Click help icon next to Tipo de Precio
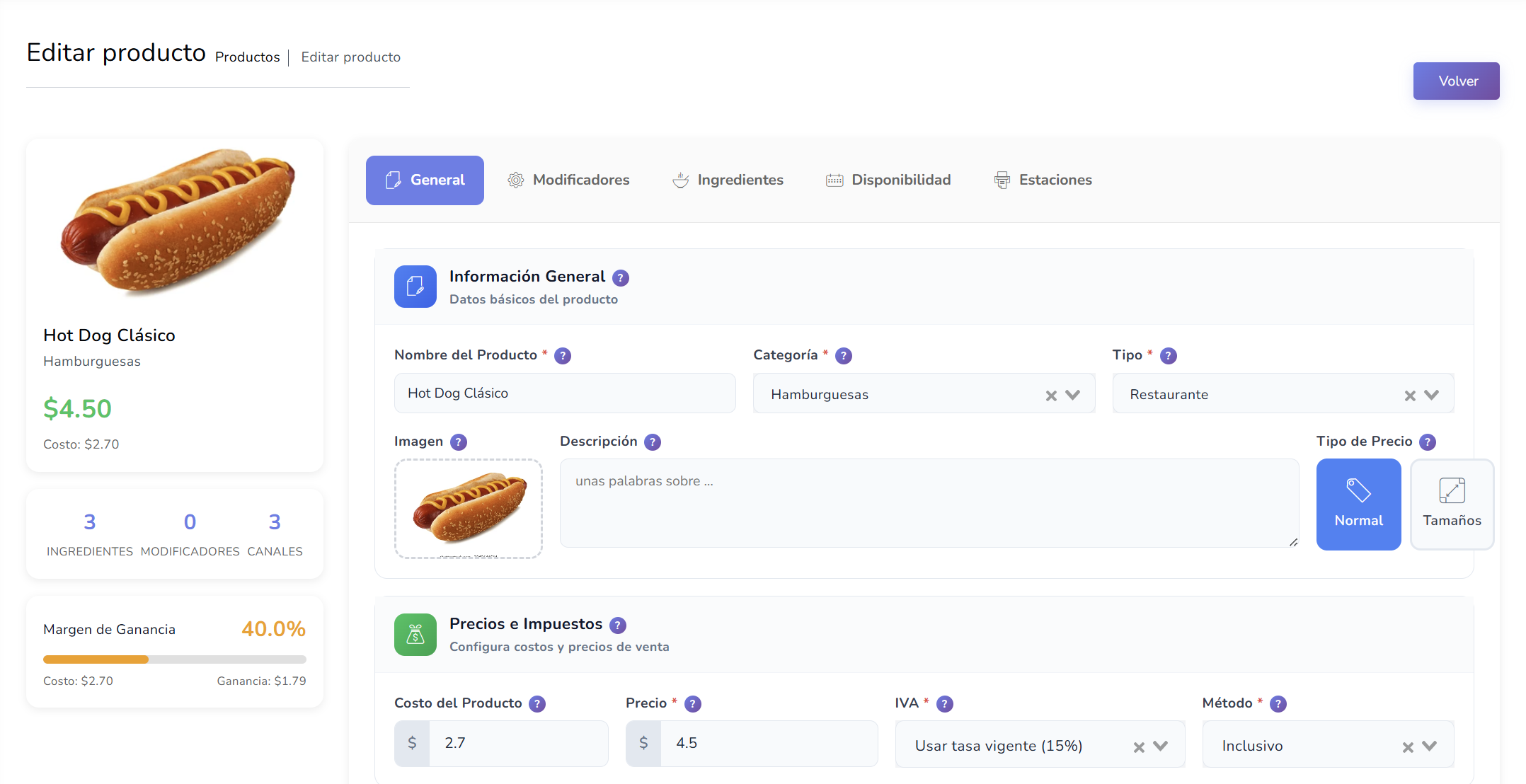 (x=1428, y=442)
